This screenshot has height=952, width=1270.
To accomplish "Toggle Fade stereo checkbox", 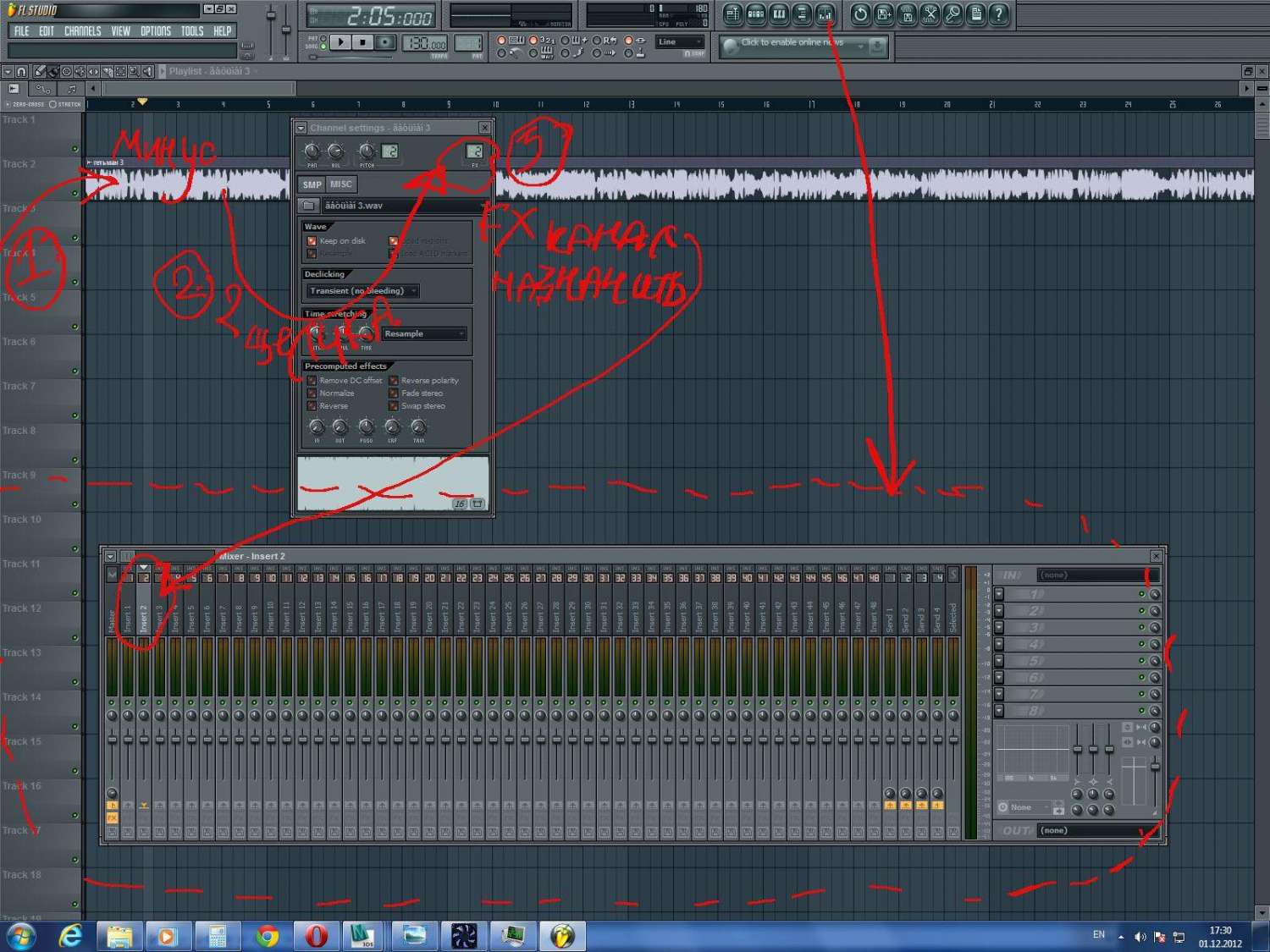I will pyautogui.click(x=393, y=393).
